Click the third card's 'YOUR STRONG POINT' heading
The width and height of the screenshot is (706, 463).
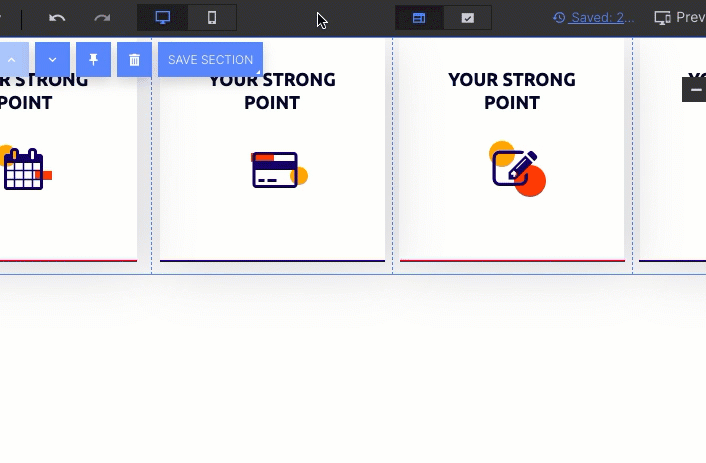pos(512,91)
